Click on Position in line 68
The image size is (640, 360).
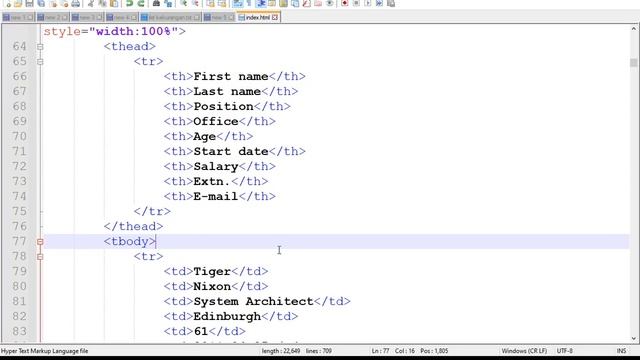(x=223, y=107)
